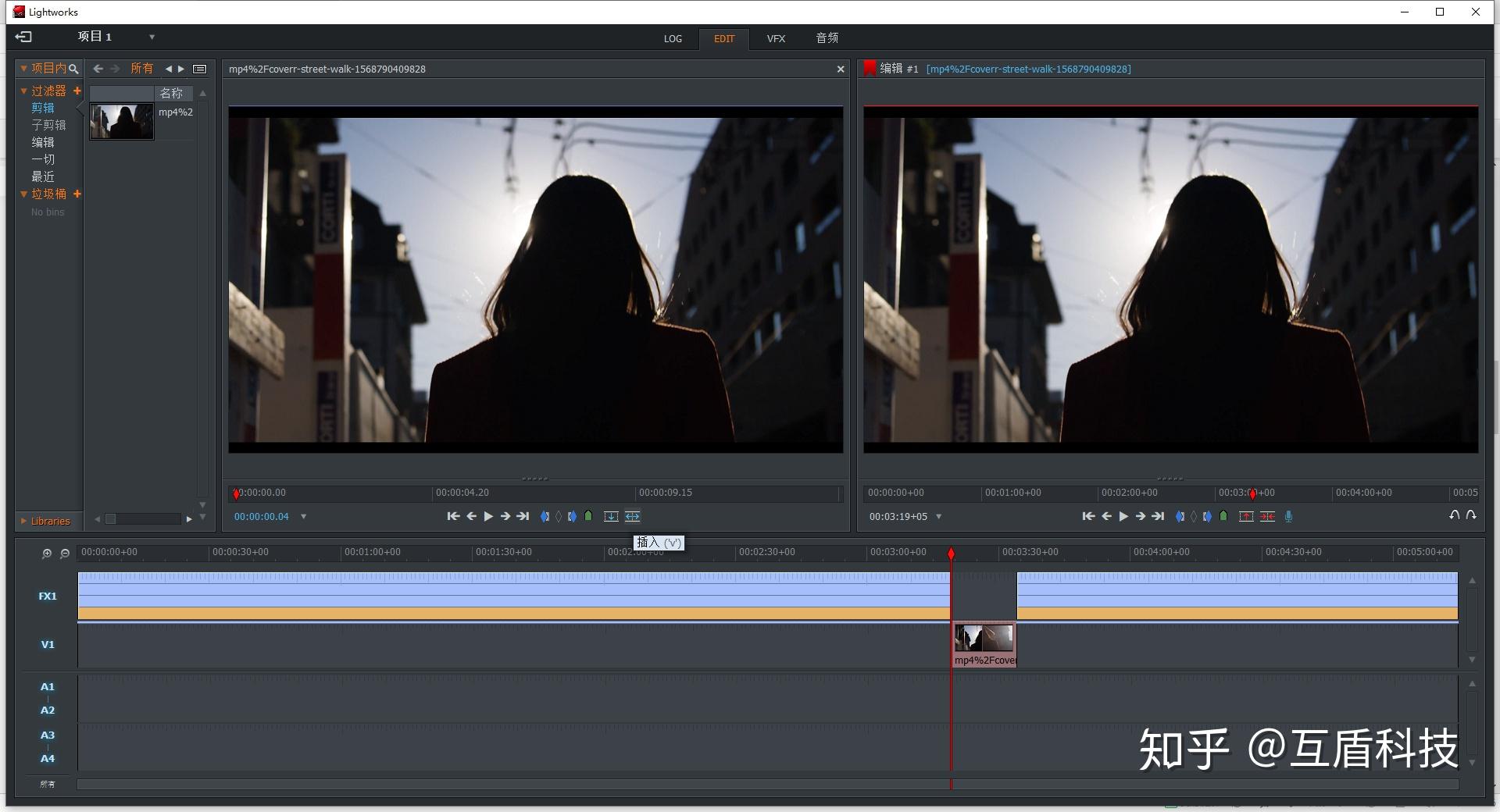Exit project using the back-arrow icon
This screenshot has height=812, width=1500.
(23, 37)
